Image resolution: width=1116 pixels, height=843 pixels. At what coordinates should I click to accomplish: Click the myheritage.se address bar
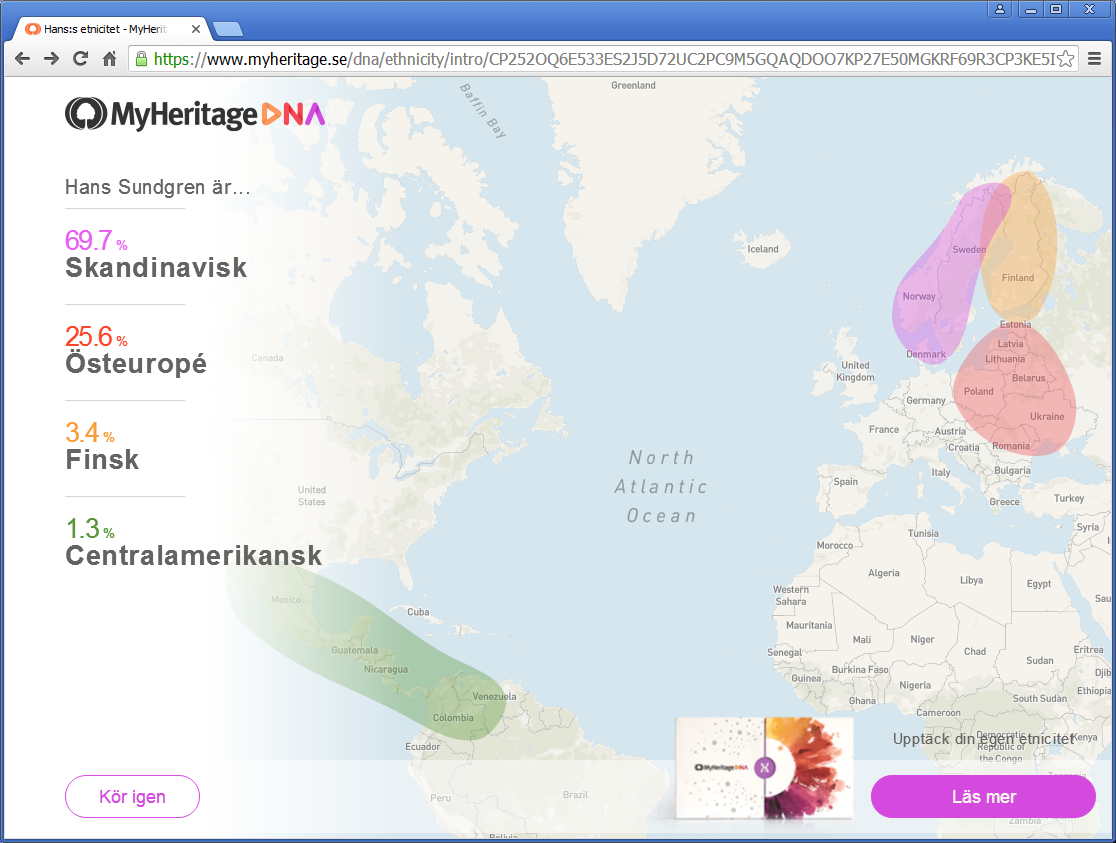604,58
